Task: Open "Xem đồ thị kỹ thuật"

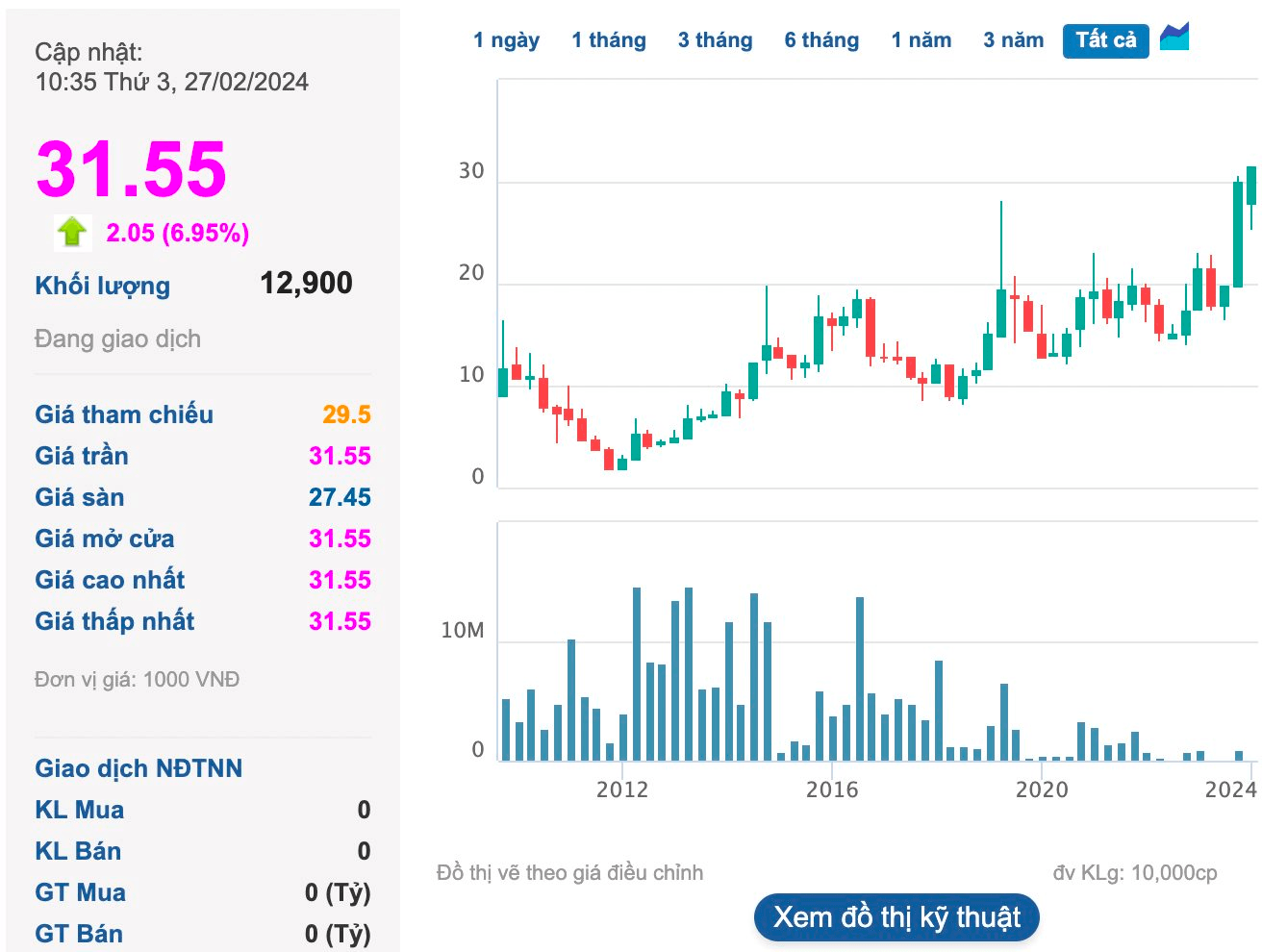Action: [896, 917]
